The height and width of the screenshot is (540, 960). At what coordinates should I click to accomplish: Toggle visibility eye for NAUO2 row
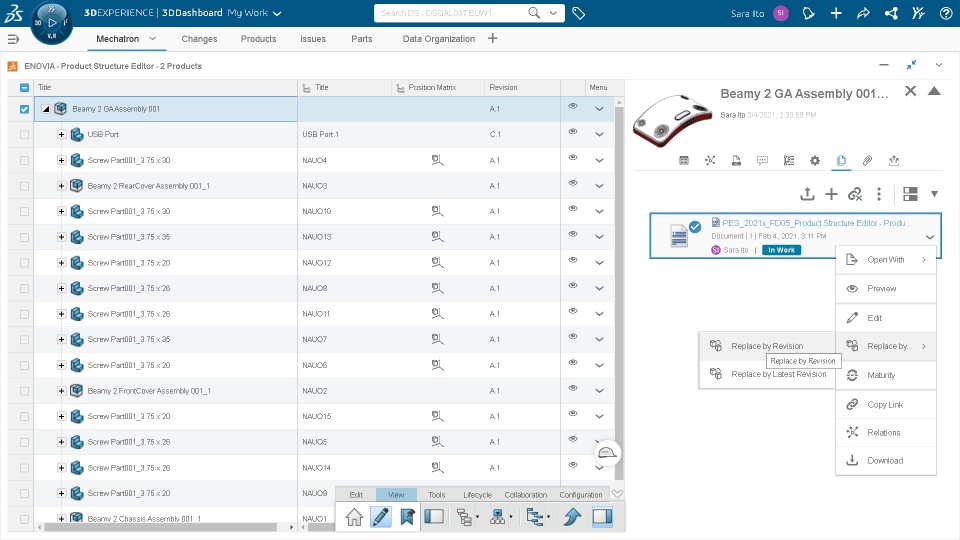click(x=572, y=388)
